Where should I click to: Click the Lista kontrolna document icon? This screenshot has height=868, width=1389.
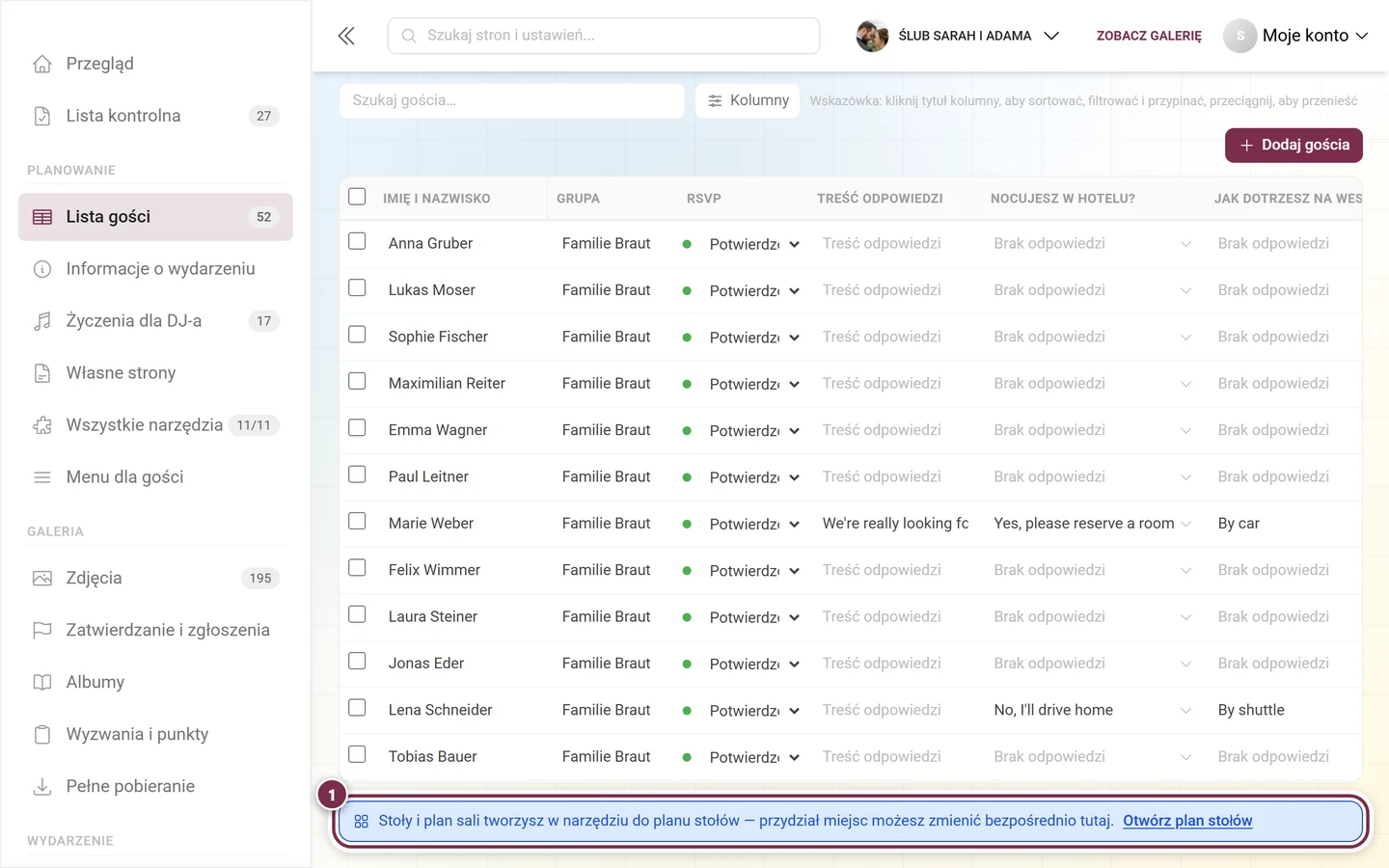pos(42,116)
